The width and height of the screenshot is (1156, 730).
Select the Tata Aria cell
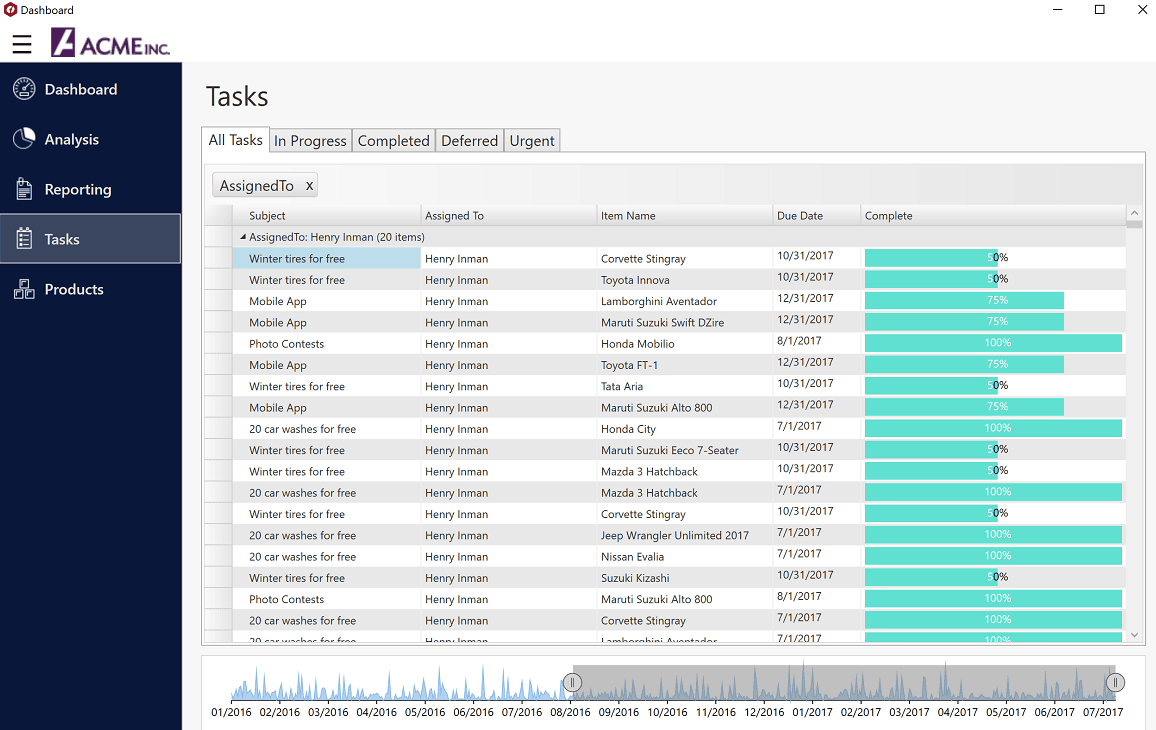pos(685,386)
